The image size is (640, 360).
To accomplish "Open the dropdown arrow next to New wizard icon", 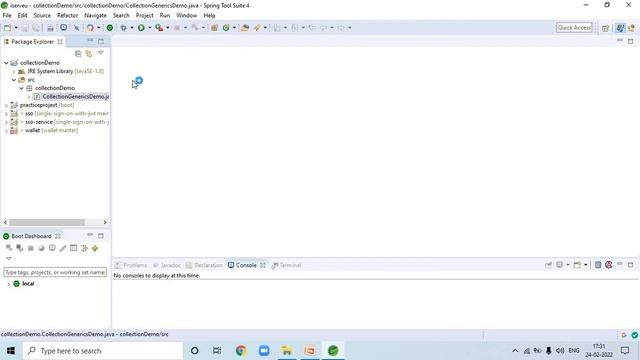I will (16, 28).
